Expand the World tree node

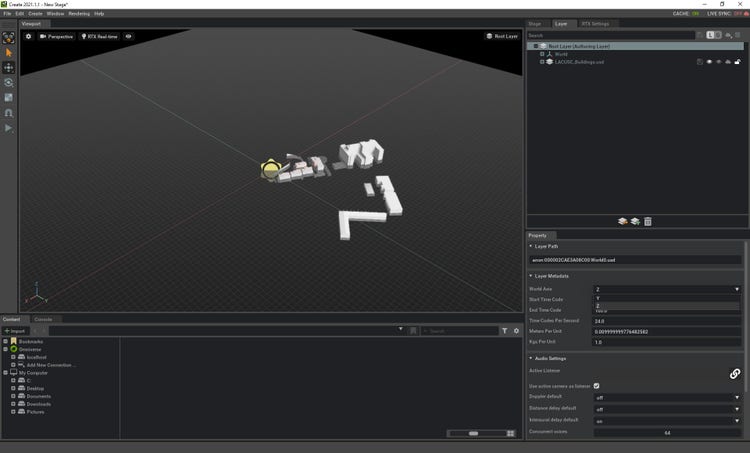(x=542, y=54)
